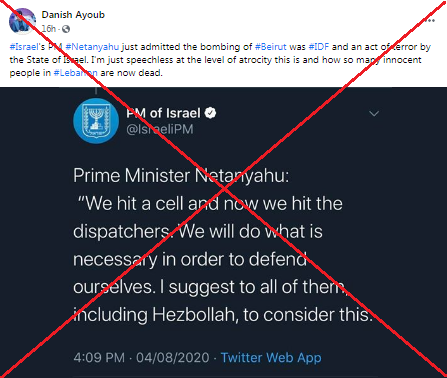Screen dimensions: 447x378
Task: Click the public globe privacy icon
Action: (x=66, y=29)
